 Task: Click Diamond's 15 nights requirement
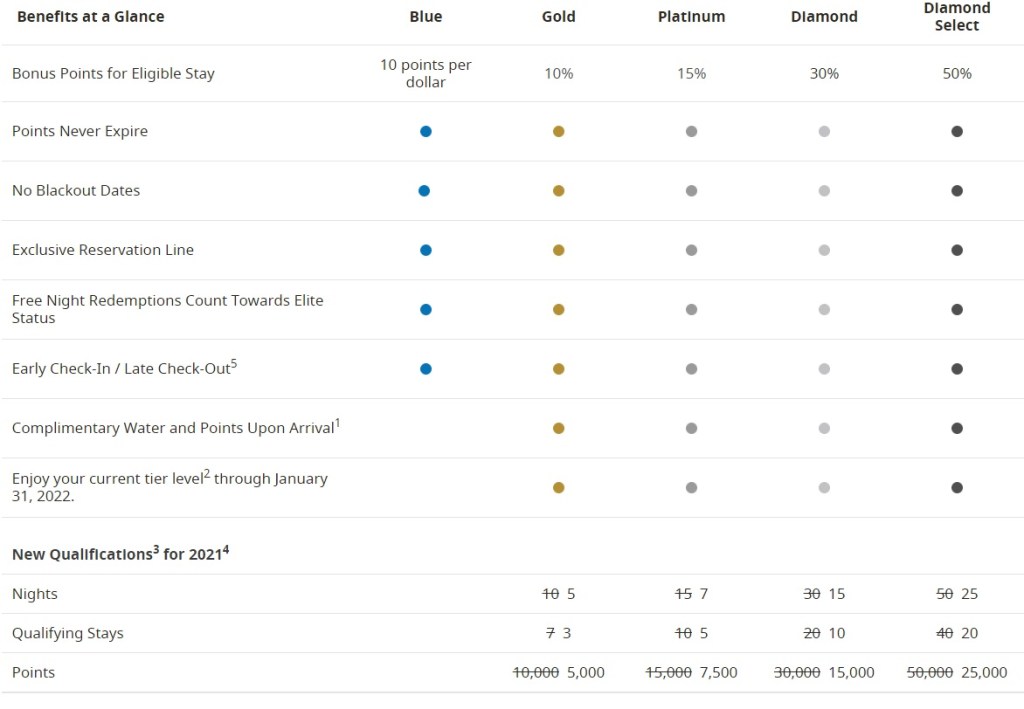click(837, 594)
